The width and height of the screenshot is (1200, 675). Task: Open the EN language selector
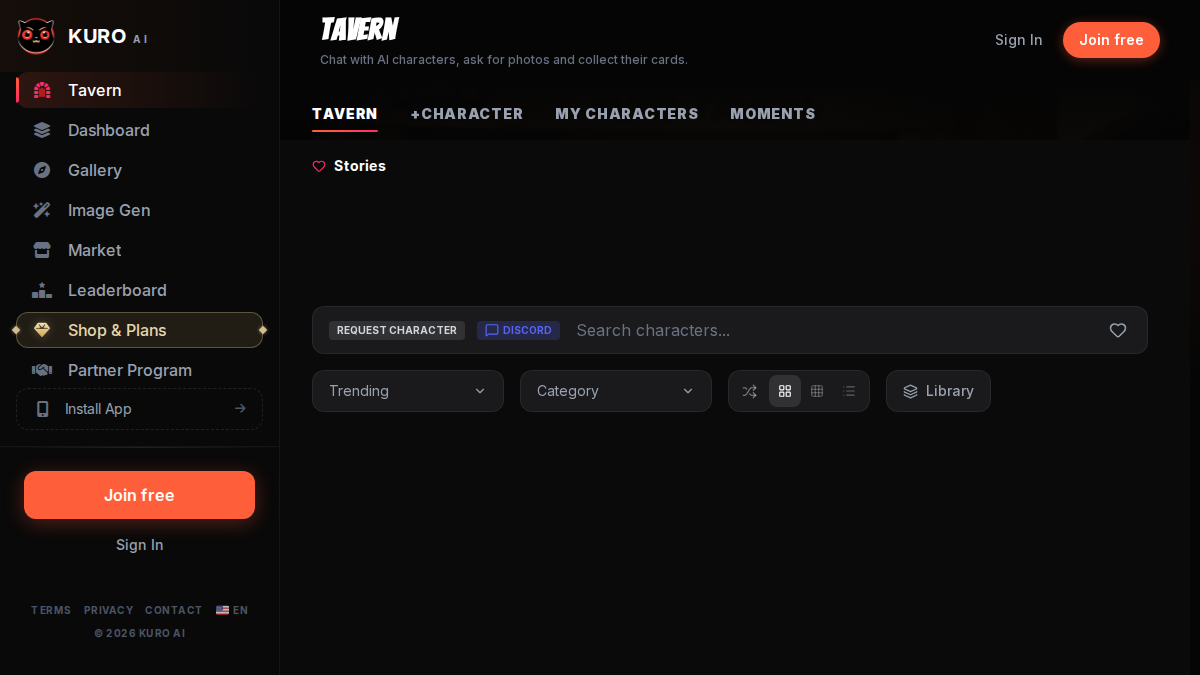[x=232, y=610]
